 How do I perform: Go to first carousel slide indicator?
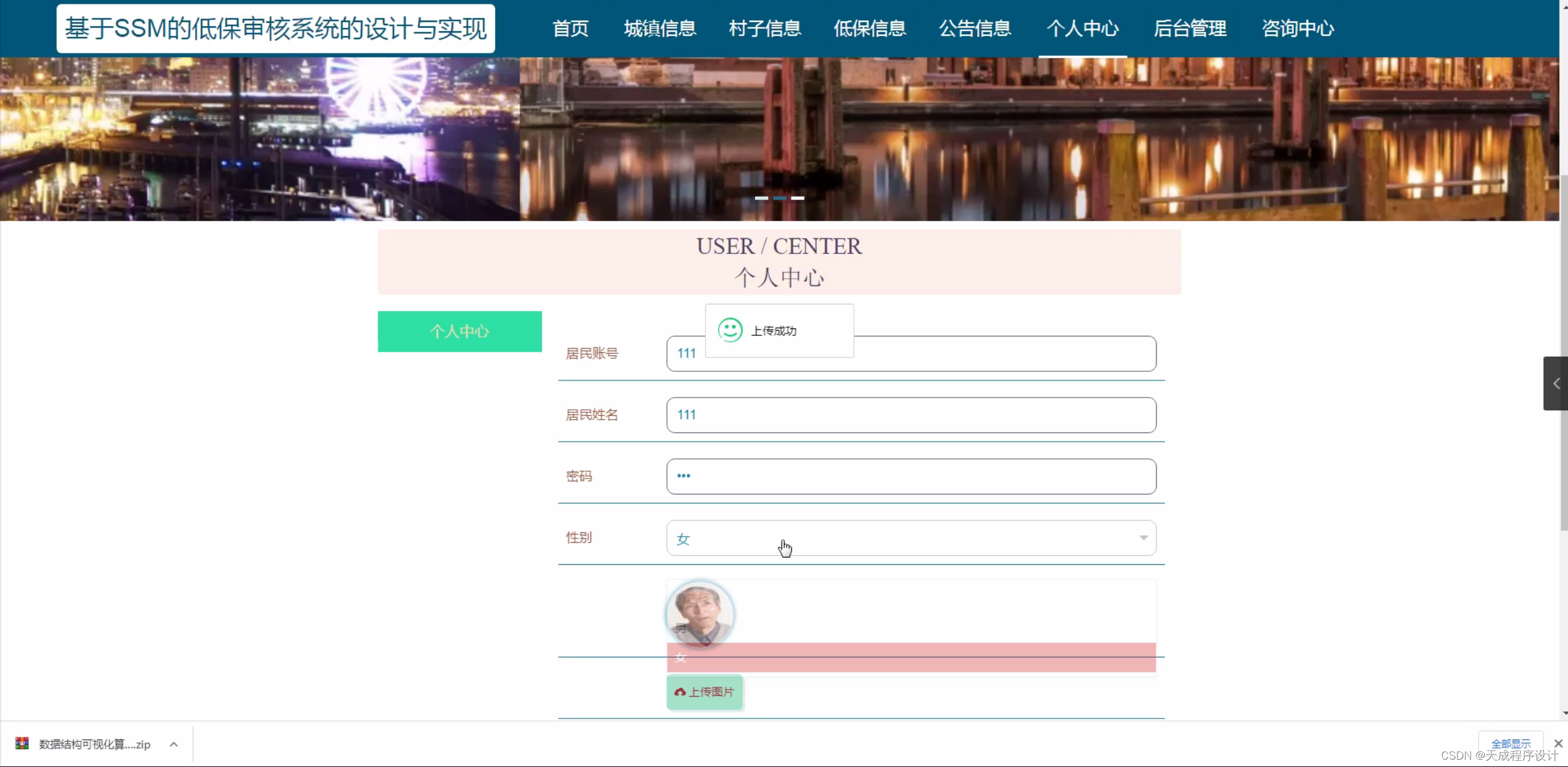(x=761, y=198)
